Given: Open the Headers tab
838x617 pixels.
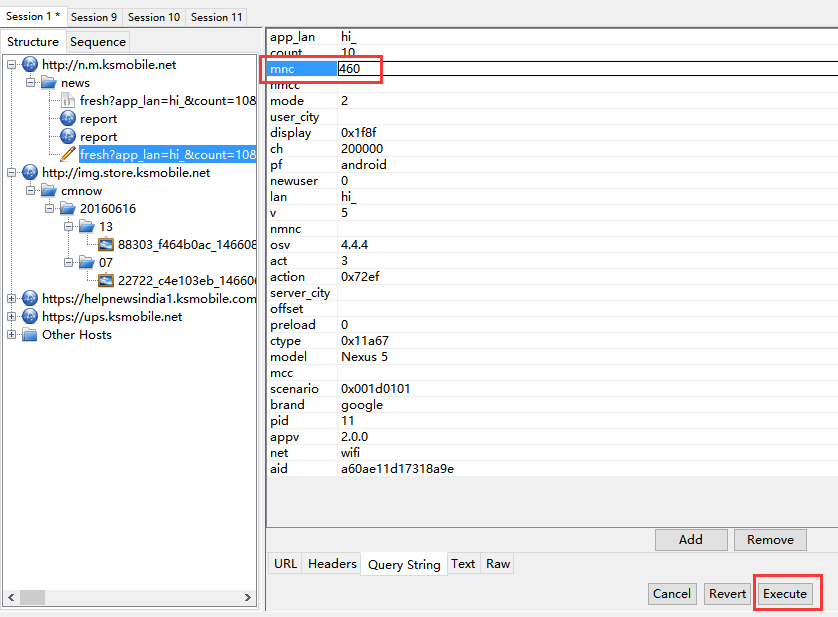Looking at the screenshot, I should click(332, 564).
